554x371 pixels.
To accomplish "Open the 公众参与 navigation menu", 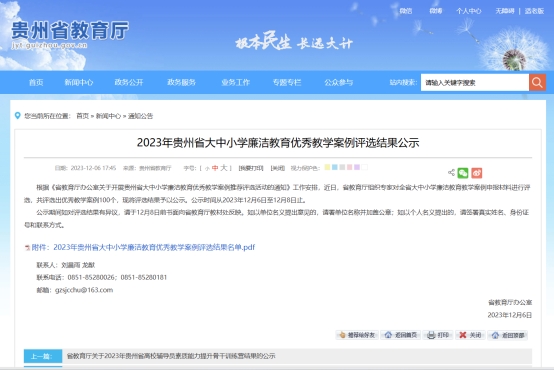I will click(338, 82).
